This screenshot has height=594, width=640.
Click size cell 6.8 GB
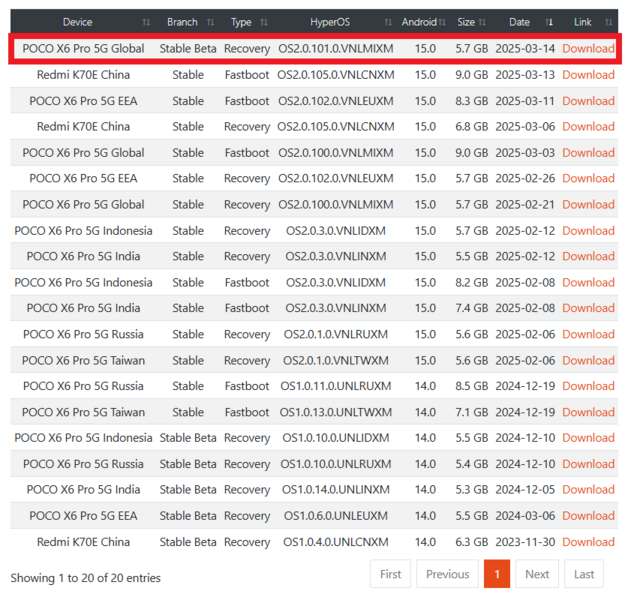coord(472,127)
